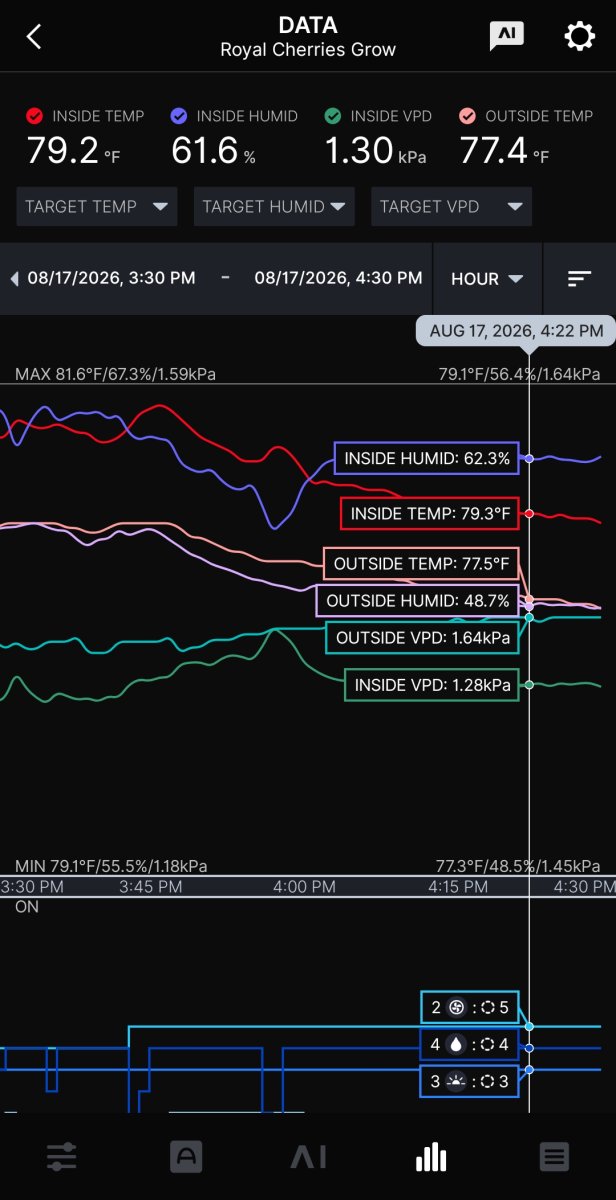Open the AI chat bubble icon
Viewport: 616px width, 1200px height.
(x=506, y=36)
